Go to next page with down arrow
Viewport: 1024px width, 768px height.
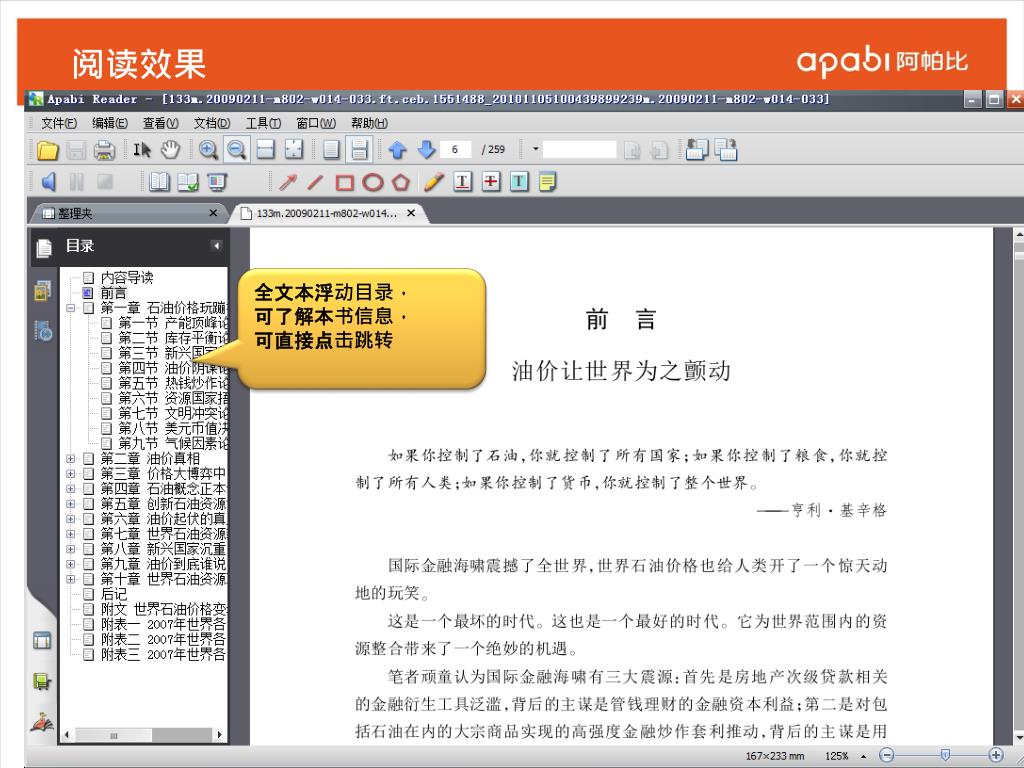pyautogui.click(x=426, y=150)
